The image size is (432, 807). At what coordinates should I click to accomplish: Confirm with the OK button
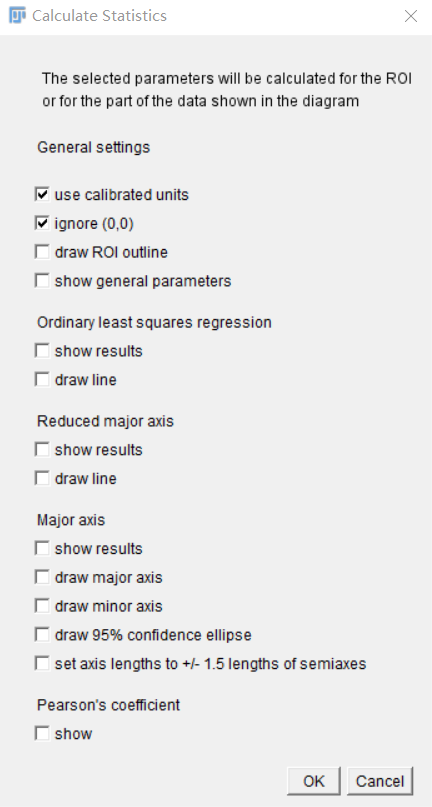(x=314, y=781)
